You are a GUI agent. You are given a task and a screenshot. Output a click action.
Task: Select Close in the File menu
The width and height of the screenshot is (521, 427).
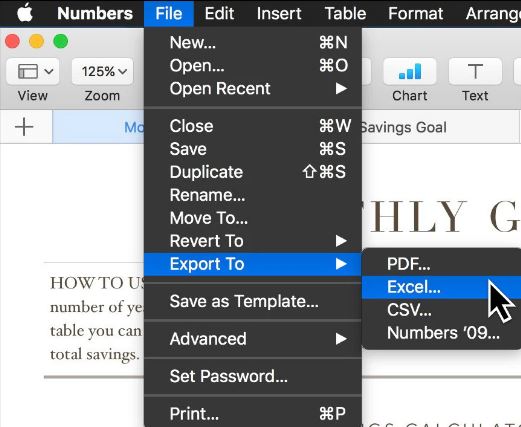[253, 126]
